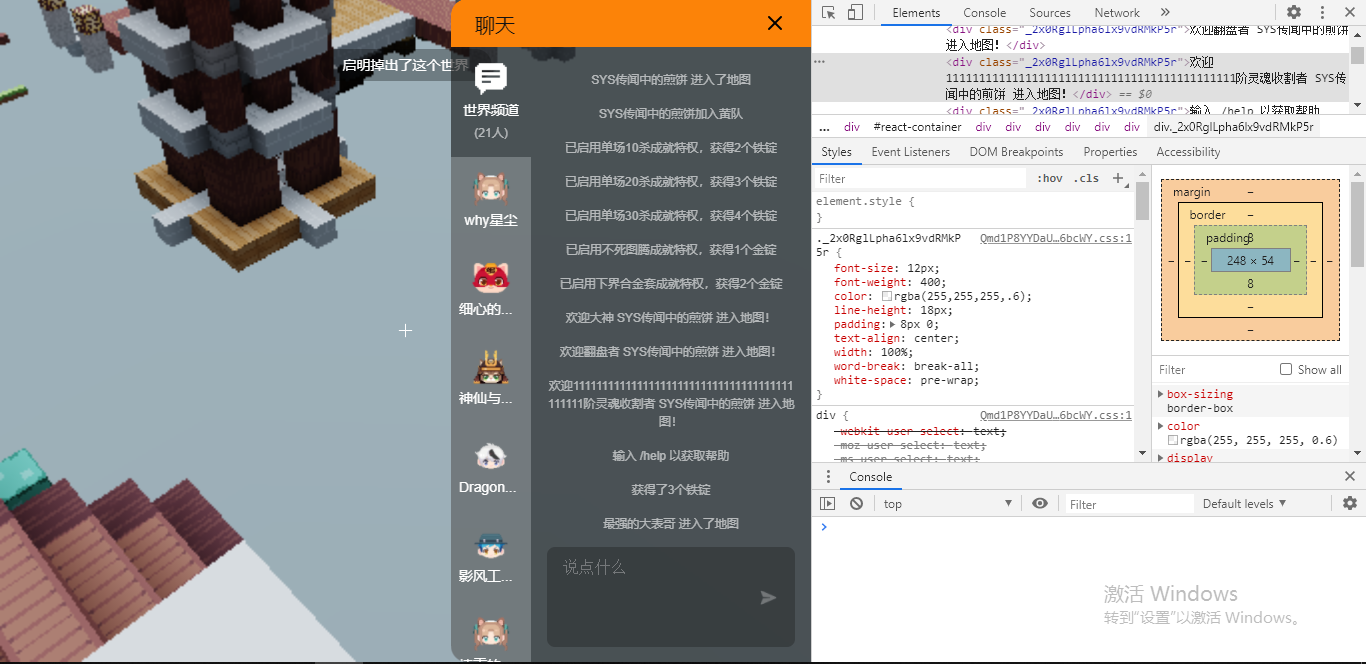
Task: Open DevTools three-dot customize menu
Action: pos(1322,12)
